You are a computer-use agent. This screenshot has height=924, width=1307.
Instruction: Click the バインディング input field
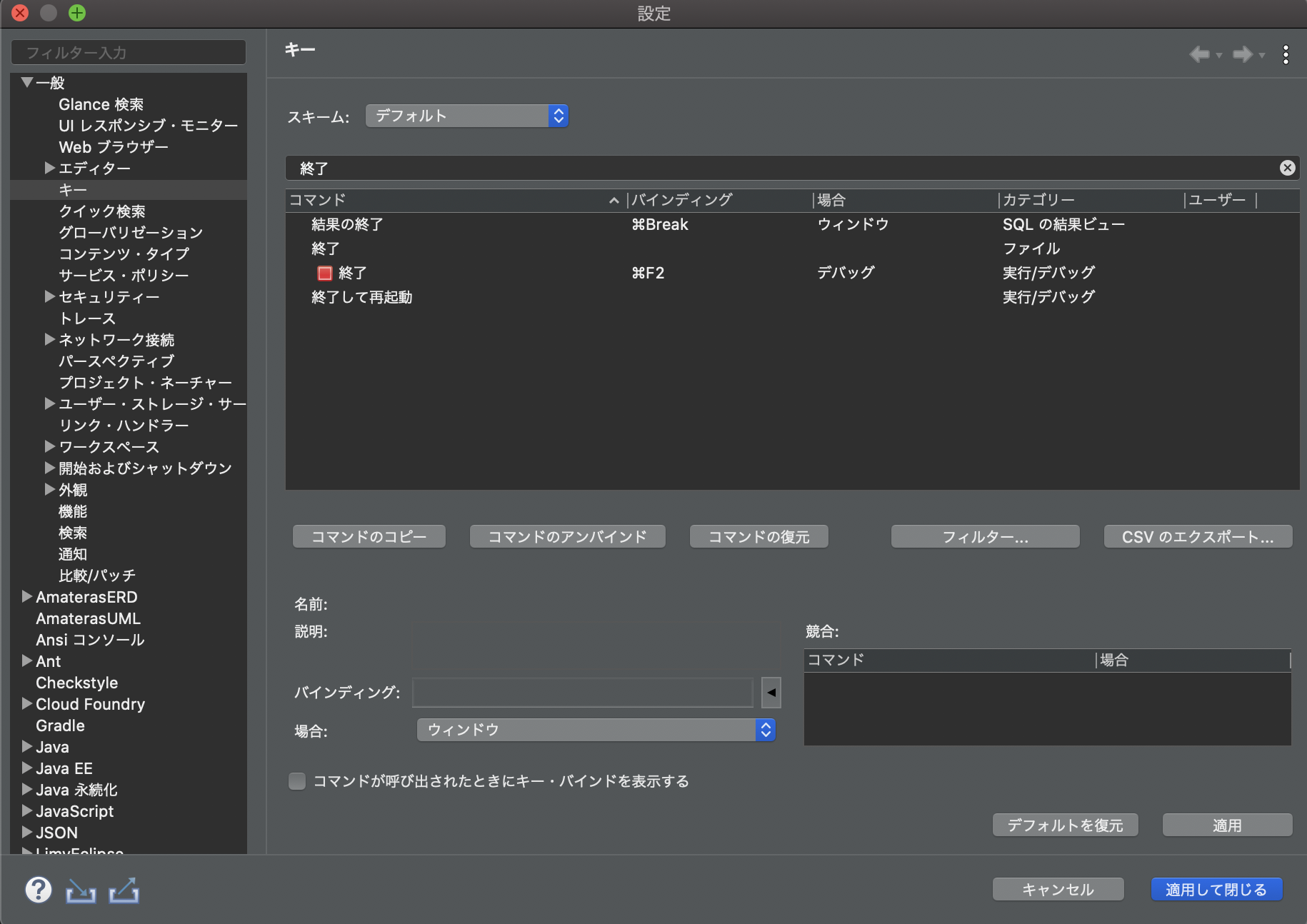(x=583, y=692)
